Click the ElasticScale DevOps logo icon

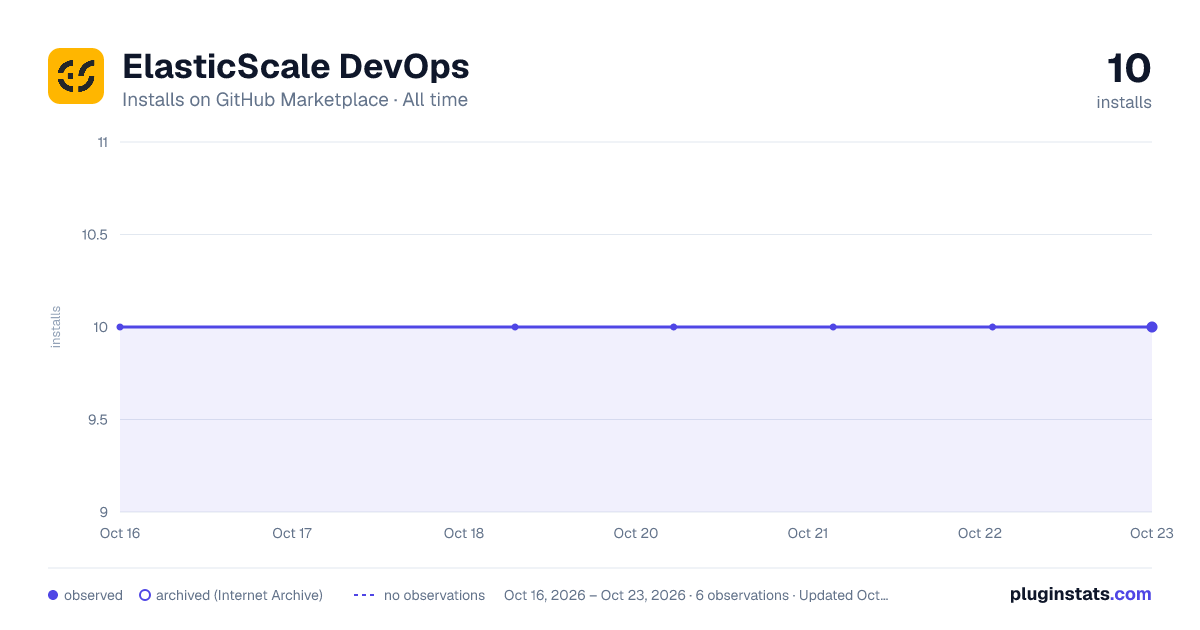pyautogui.click(x=76, y=76)
